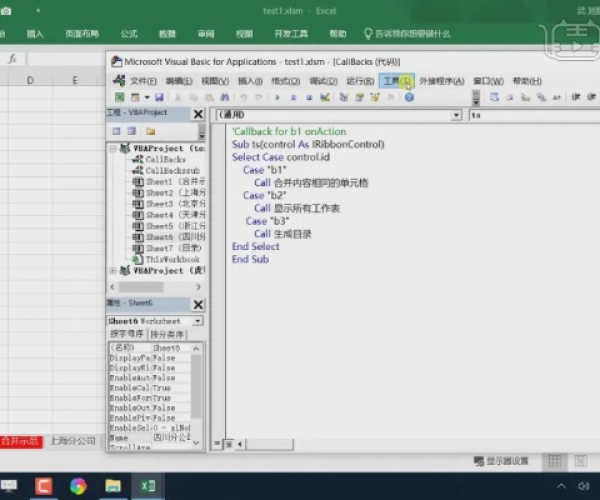Open Properties Window from toolbar icon

point(359,97)
